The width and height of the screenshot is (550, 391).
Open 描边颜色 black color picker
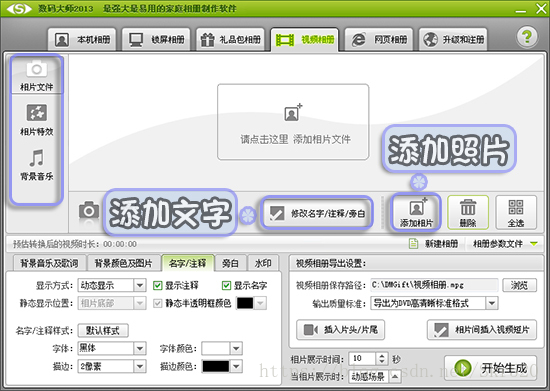coord(221,366)
